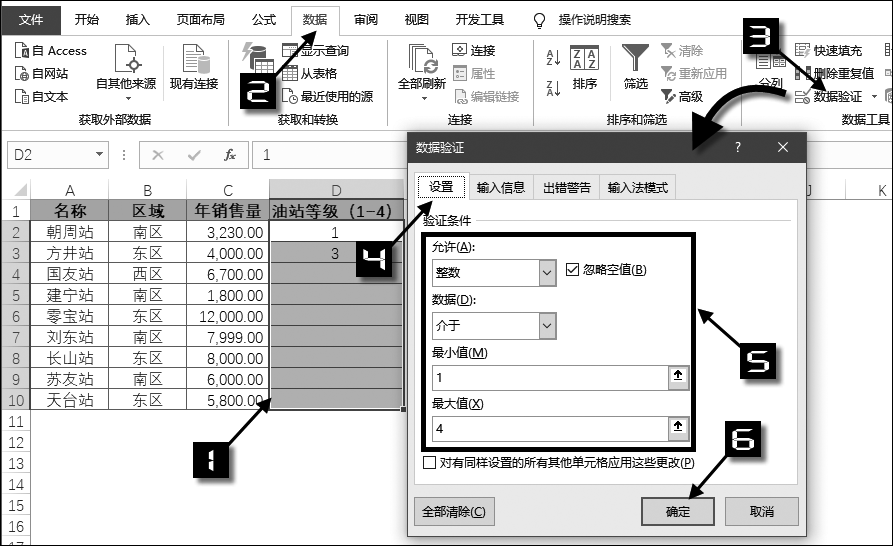
Task: Click cell containing 朝周站
Action: [x=69, y=232]
